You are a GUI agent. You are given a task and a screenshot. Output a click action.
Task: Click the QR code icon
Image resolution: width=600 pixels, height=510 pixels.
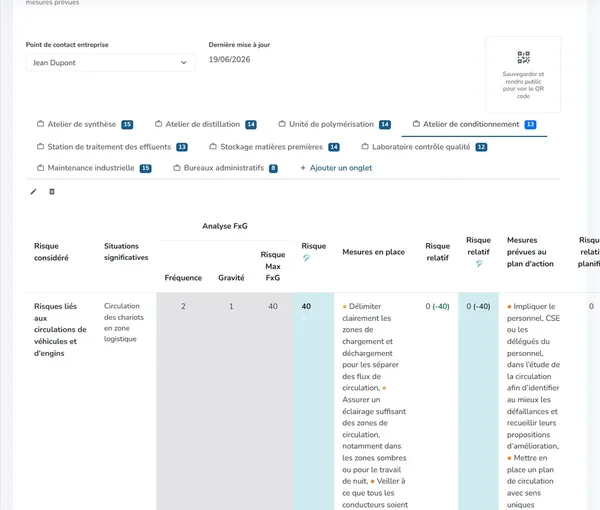pyautogui.click(x=523, y=57)
